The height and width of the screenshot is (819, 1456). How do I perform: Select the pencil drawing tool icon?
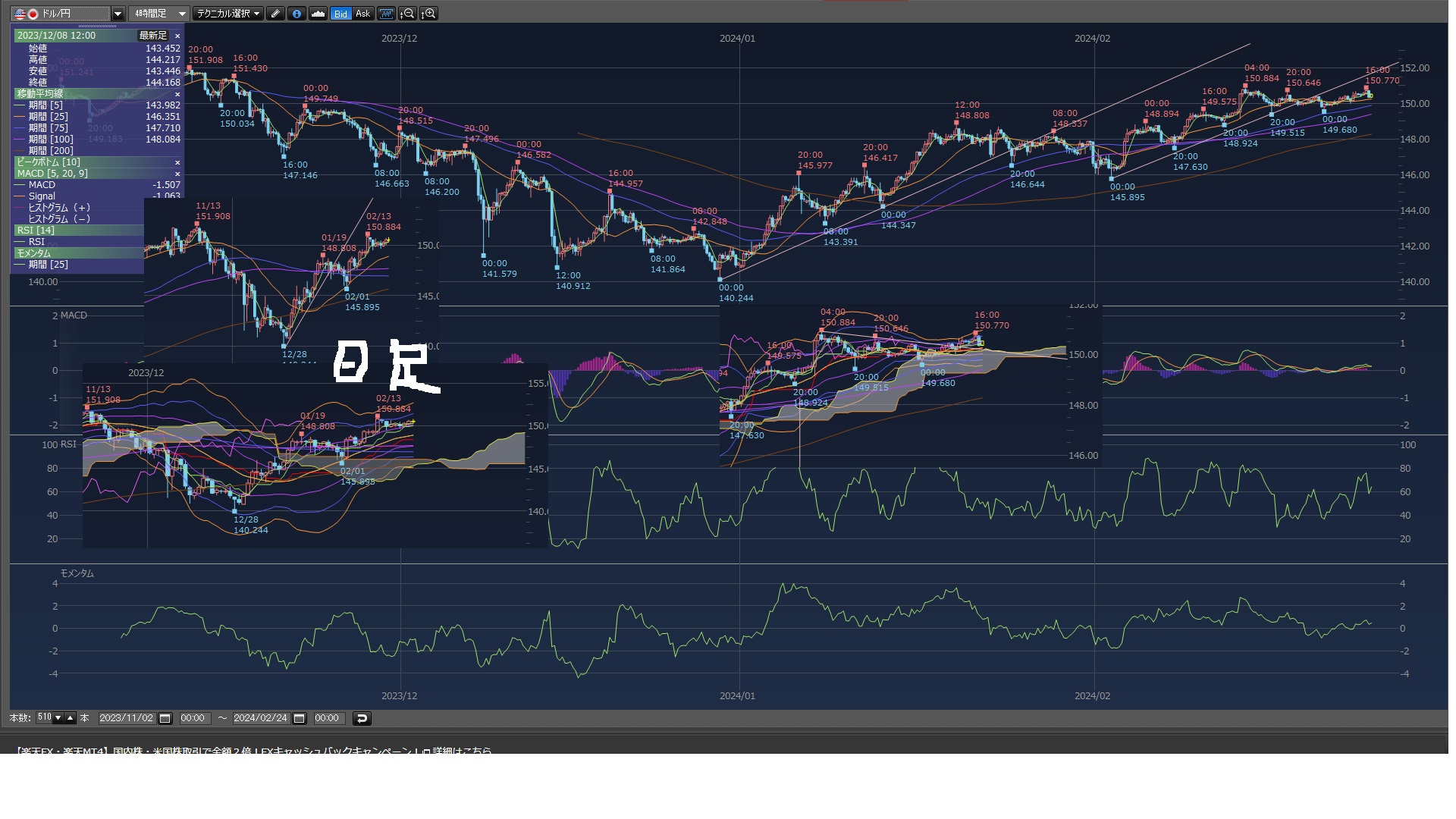pos(276,14)
